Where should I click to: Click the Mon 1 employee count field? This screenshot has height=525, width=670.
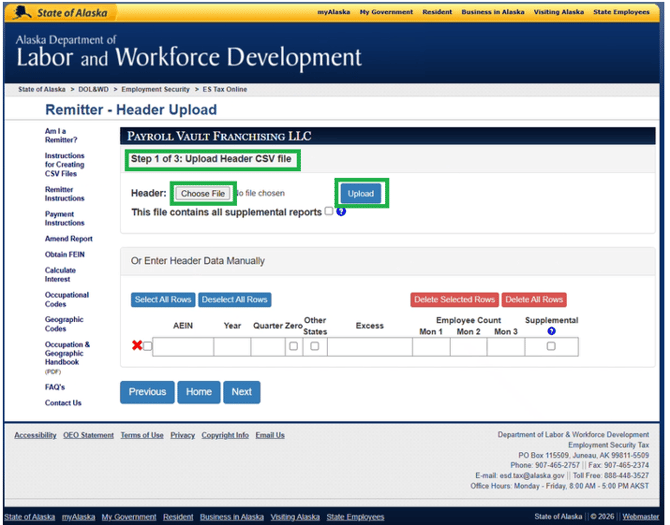[431, 346]
